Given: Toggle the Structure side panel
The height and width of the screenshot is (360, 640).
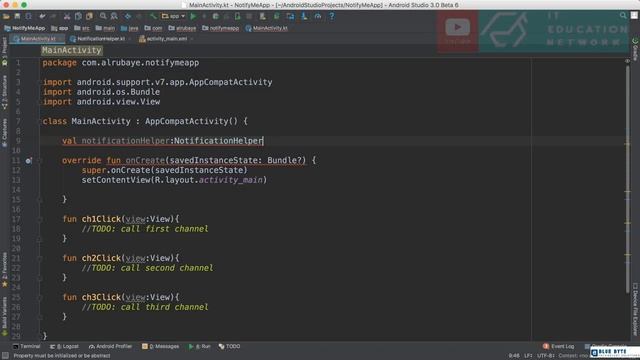Looking at the screenshot, I should point(4,92).
